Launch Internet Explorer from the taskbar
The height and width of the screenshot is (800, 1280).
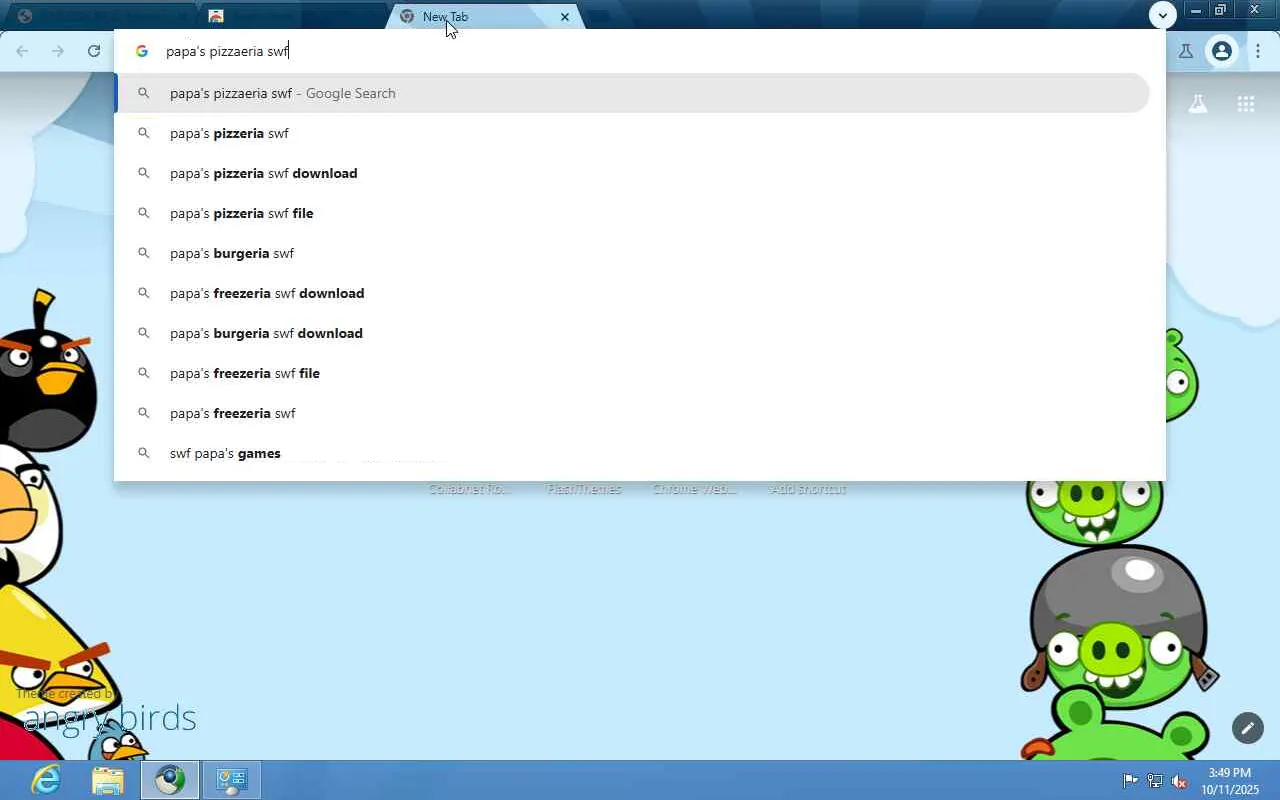coord(46,780)
